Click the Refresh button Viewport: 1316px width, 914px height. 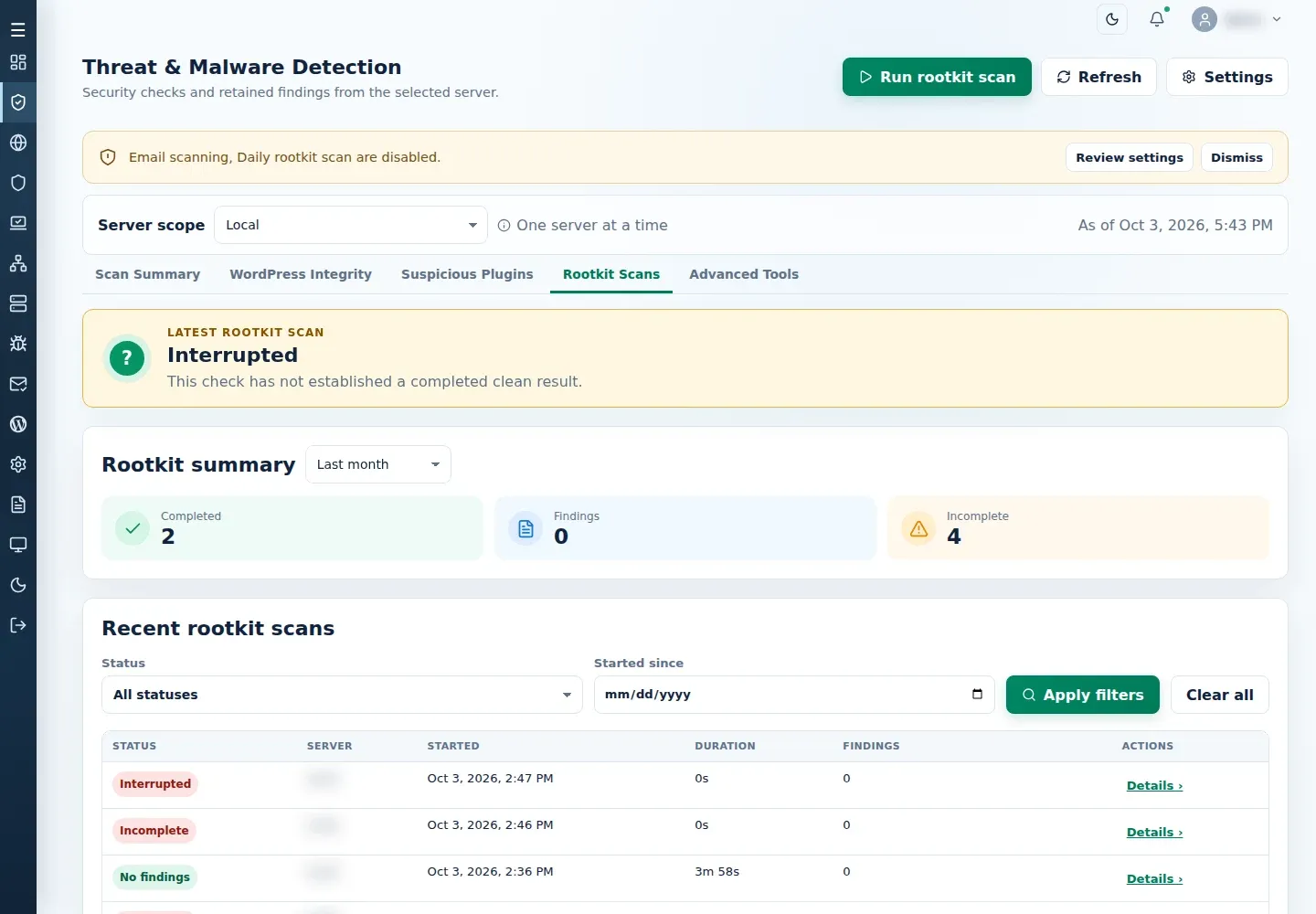pos(1098,77)
